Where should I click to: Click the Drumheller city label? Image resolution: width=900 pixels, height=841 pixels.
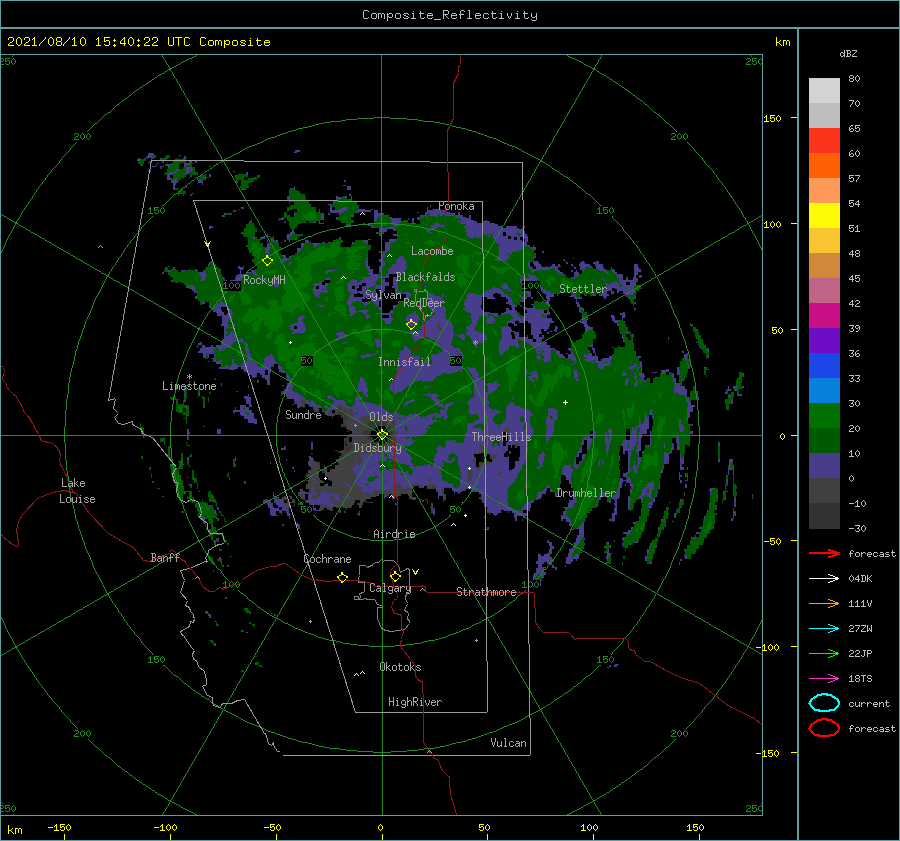pos(586,493)
